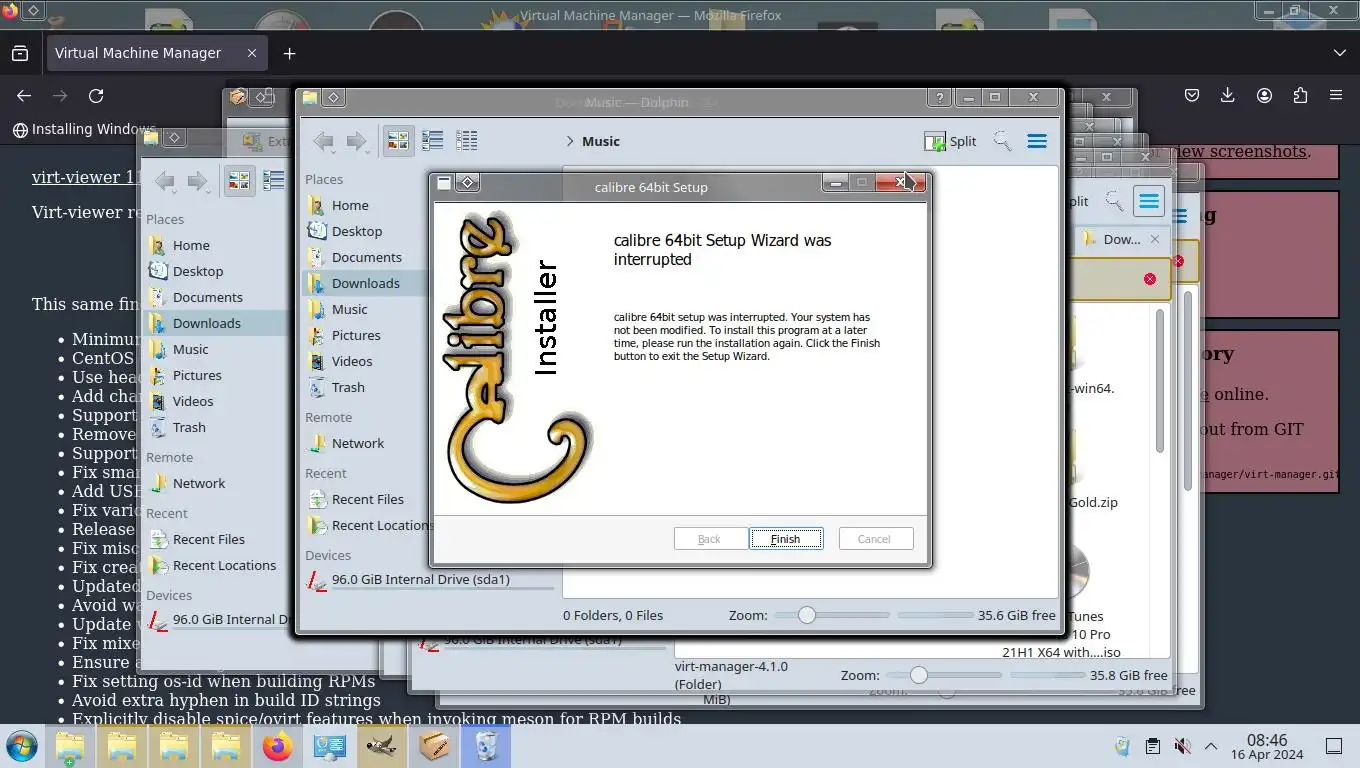Open search in right background Dolphin window
1360x768 pixels.
pos(1114,202)
